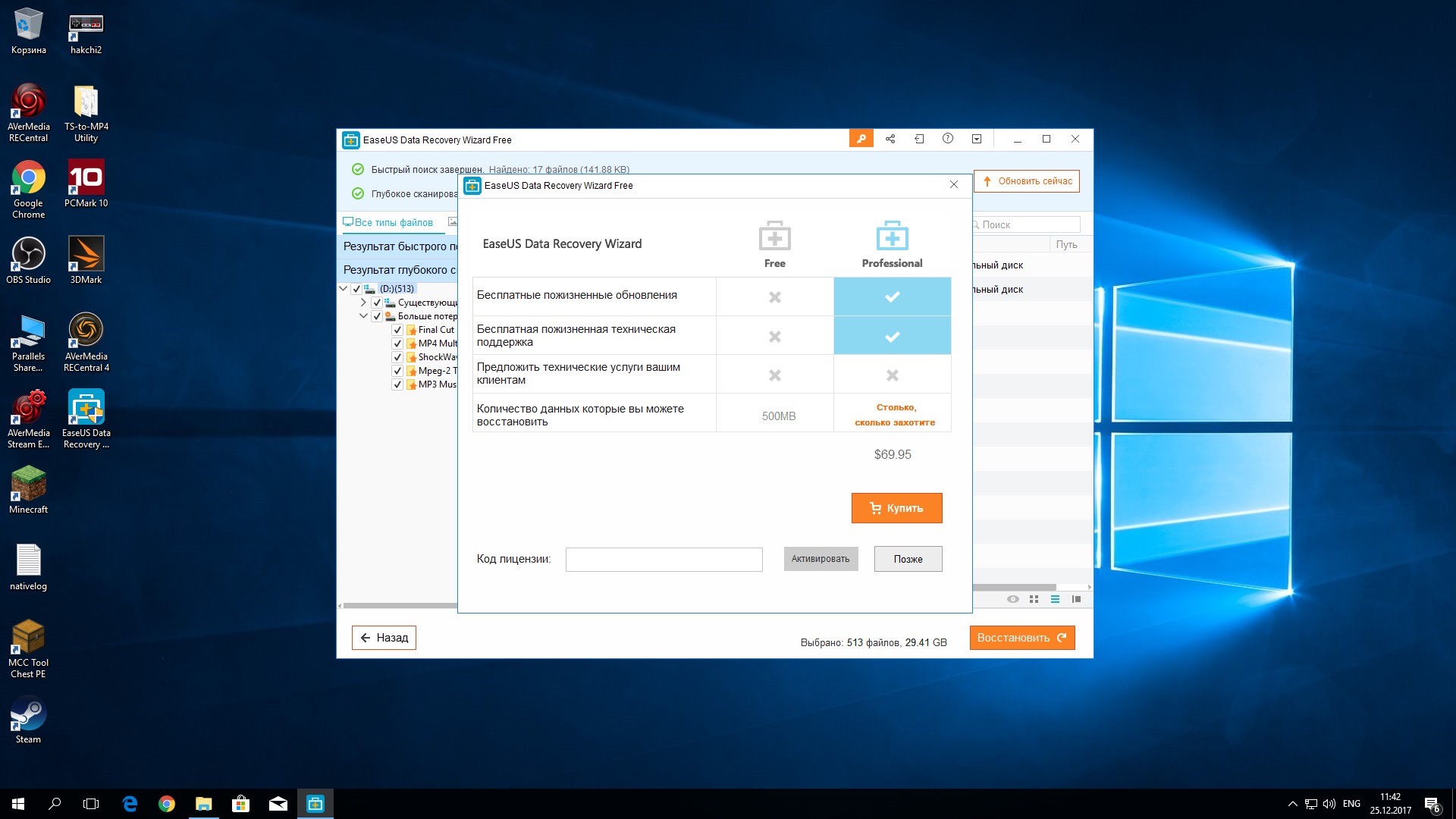Screen dimensions: 1456x819
Task: Open the title bar dropdown menu icon
Action: click(977, 139)
